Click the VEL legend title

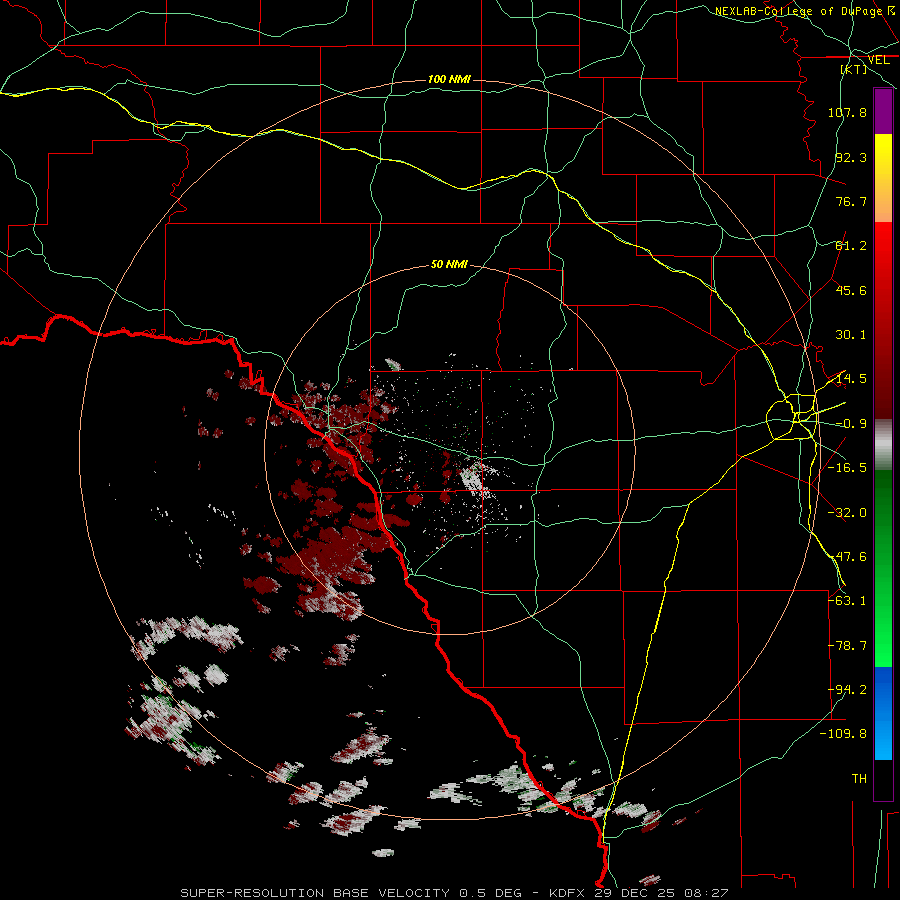pyautogui.click(x=878, y=60)
